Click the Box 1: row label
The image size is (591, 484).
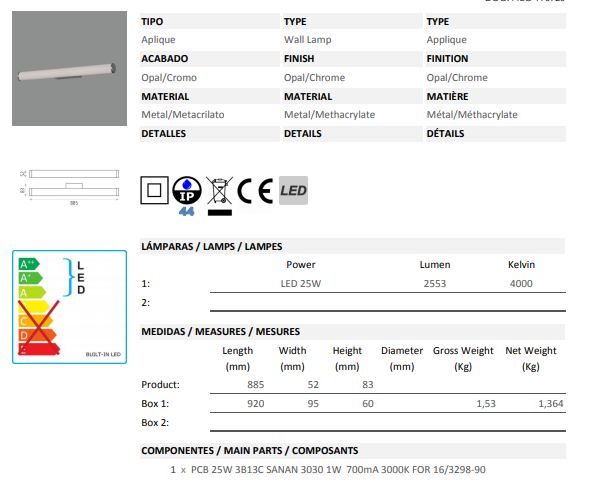155,404
